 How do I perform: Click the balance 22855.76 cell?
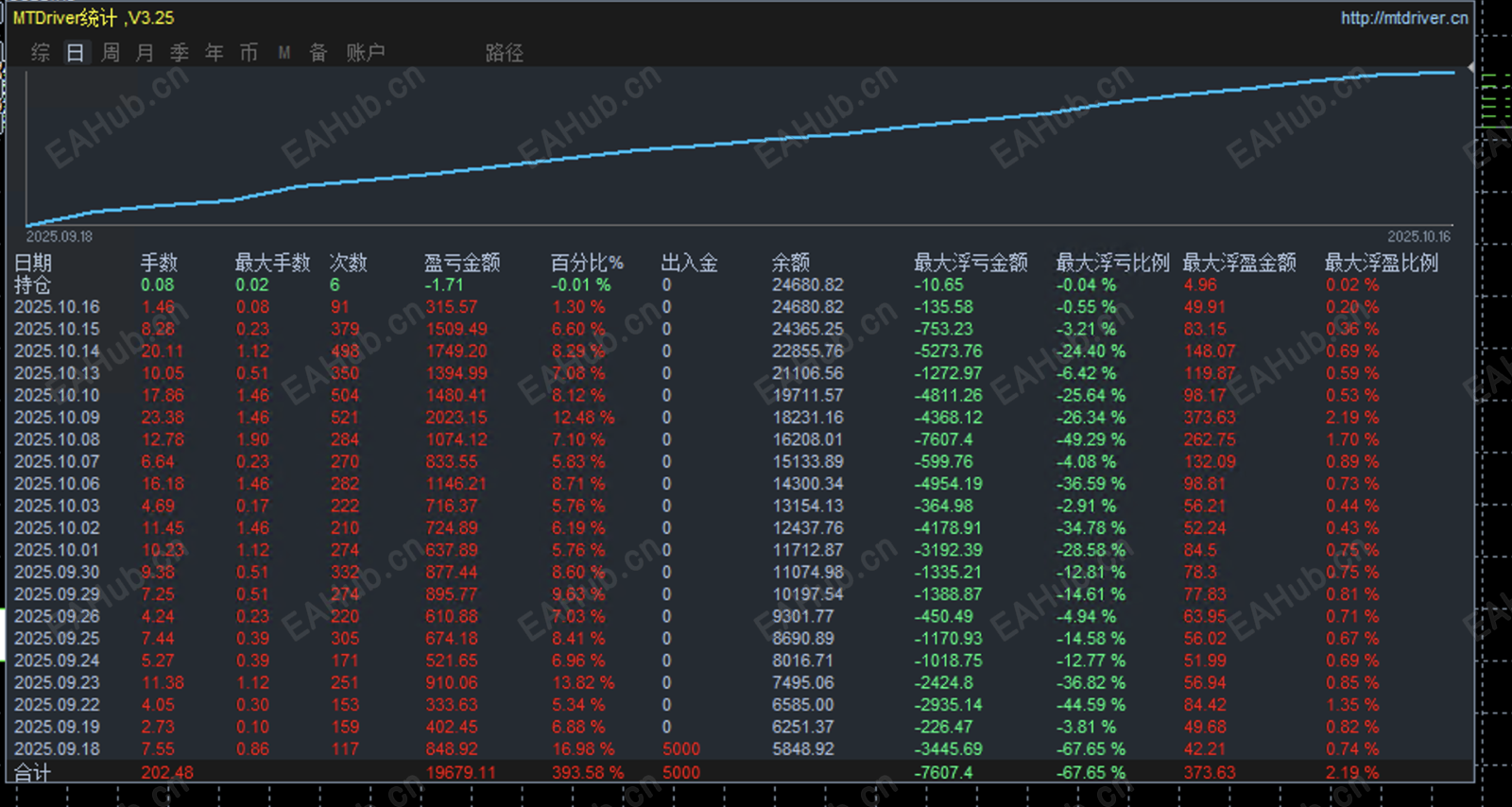[x=808, y=352]
